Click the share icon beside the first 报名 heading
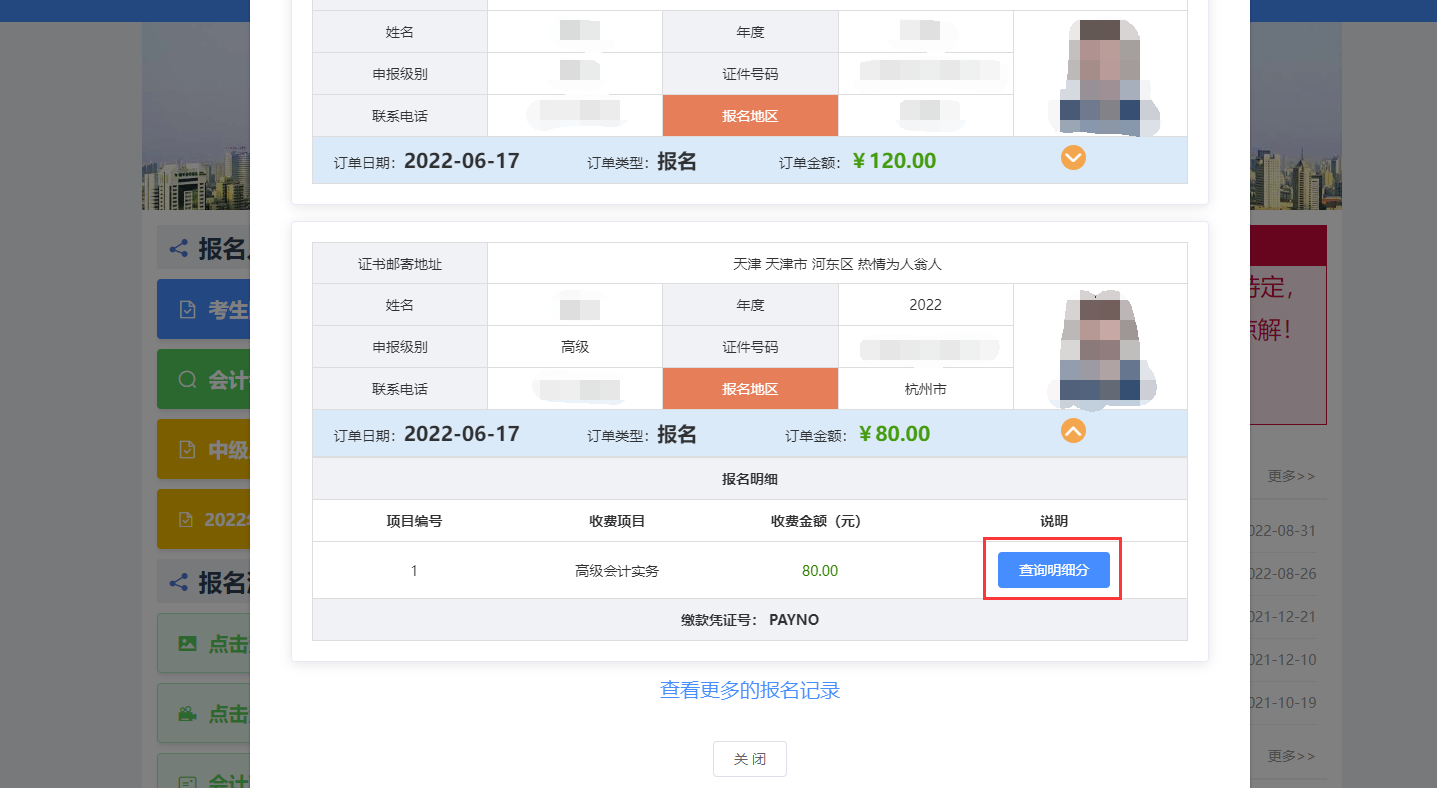The image size is (1437, 788). [178, 249]
